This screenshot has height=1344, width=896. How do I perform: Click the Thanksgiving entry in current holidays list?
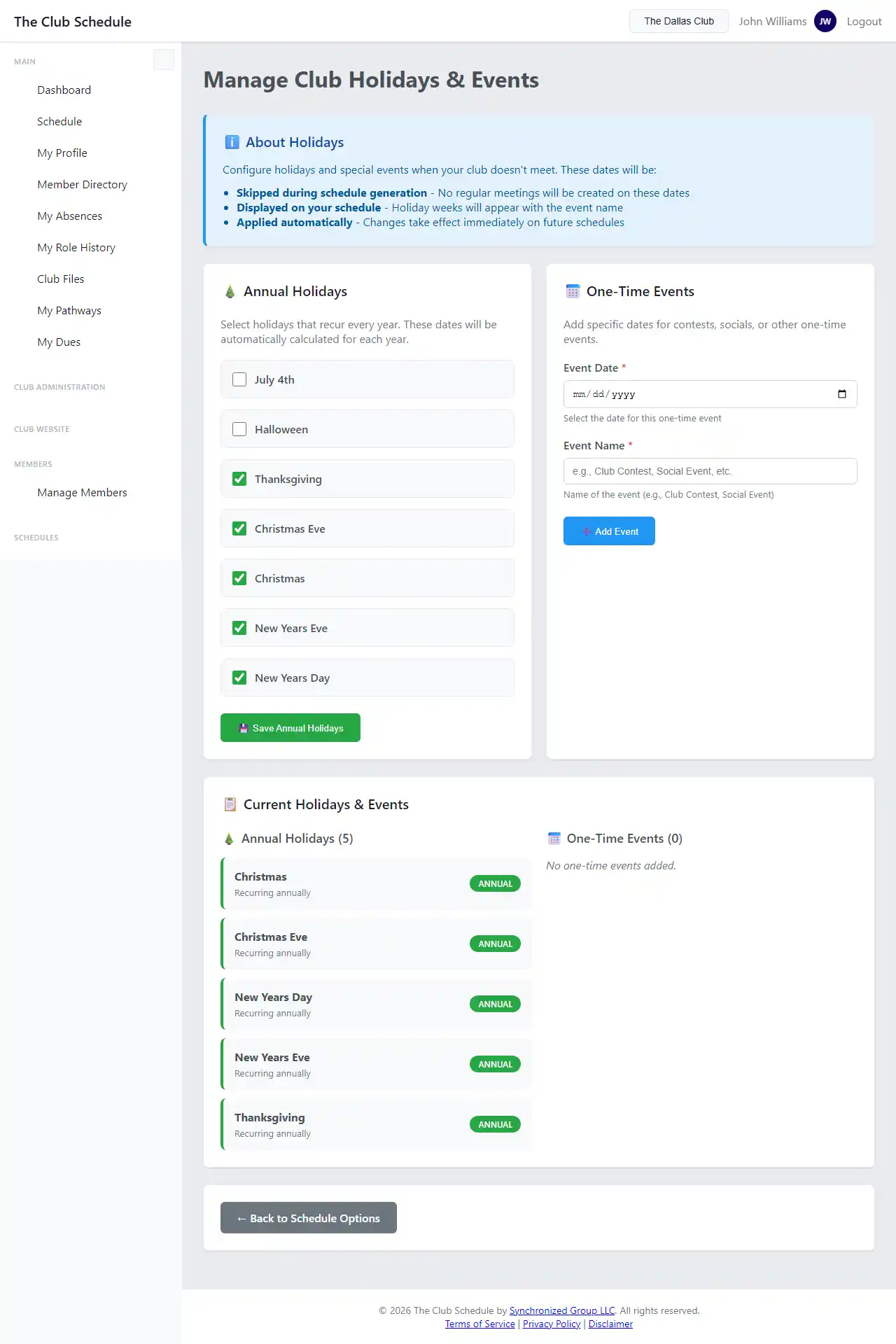point(376,1124)
